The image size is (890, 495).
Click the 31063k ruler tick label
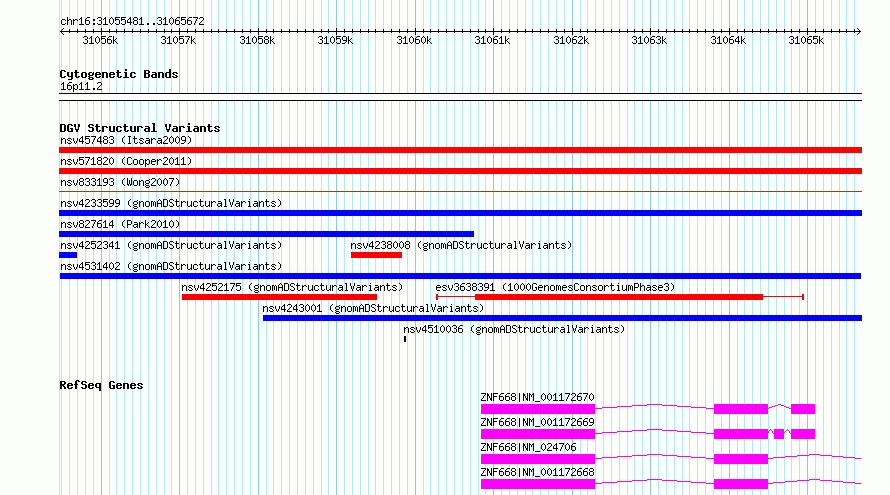[x=649, y=41]
